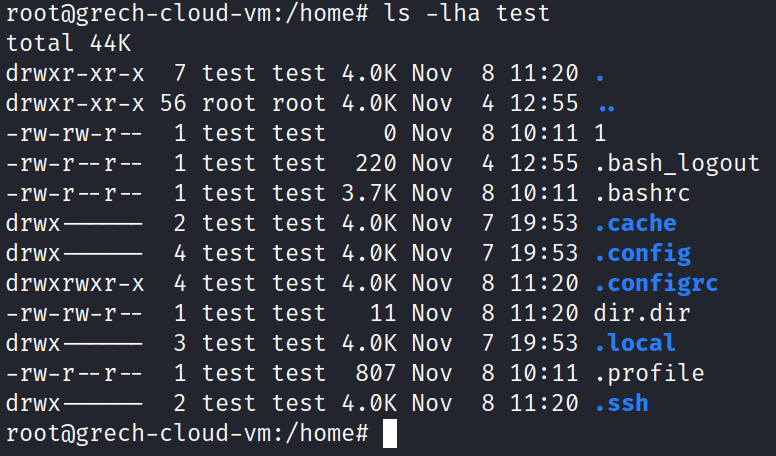Screen dimensions: 776x456
Task: Click the terminal cursor block at prompt
Action: 390,433
